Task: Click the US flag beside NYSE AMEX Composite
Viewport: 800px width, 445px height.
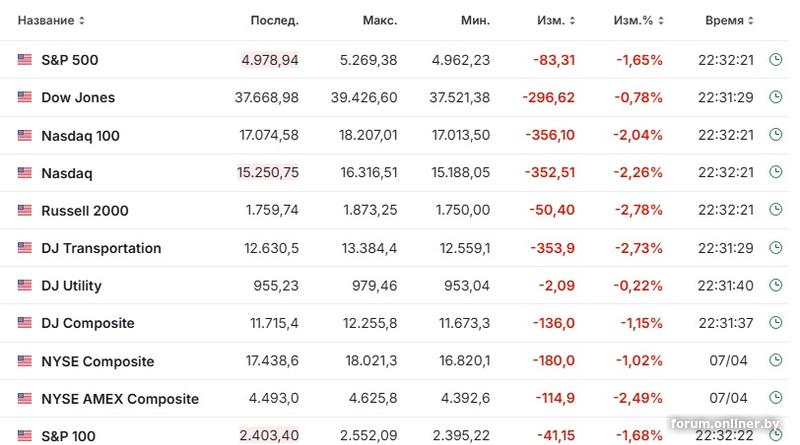Action: click(x=24, y=398)
